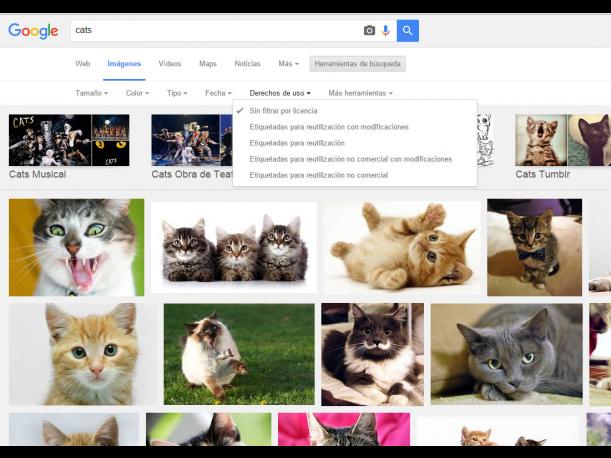Toggle Herramientas de búsqueda button
This screenshot has width=611, height=458.
[x=357, y=64]
